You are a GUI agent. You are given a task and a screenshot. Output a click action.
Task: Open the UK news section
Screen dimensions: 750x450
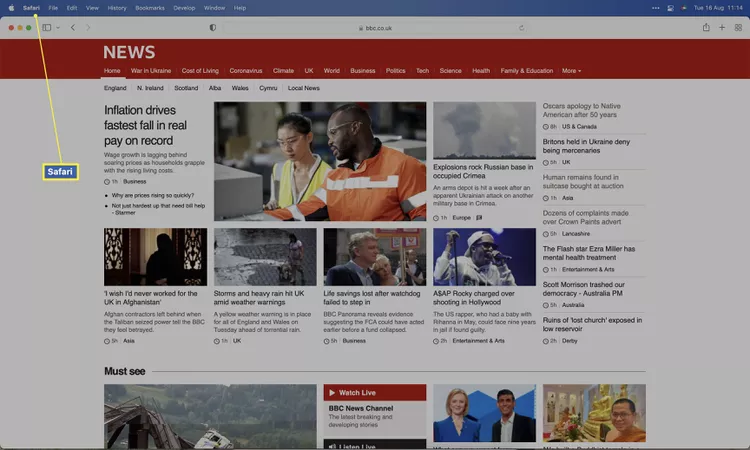(309, 71)
